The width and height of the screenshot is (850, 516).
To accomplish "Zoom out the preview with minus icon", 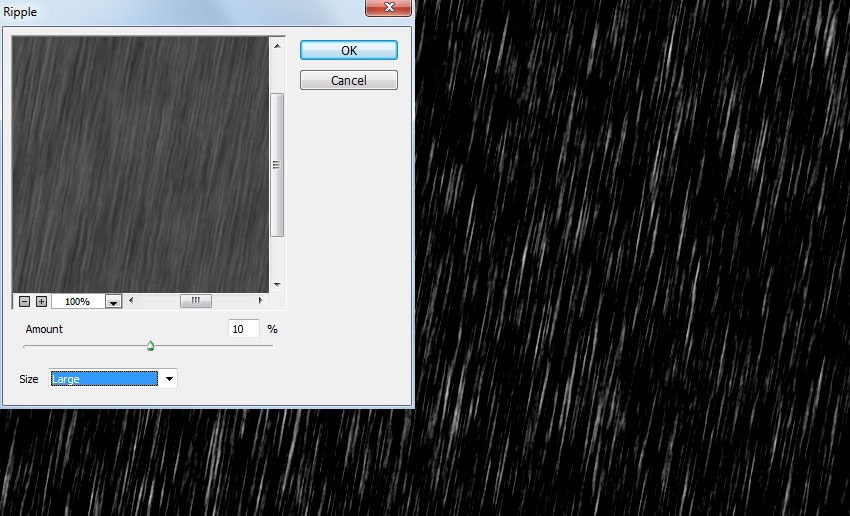I will 24,301.
